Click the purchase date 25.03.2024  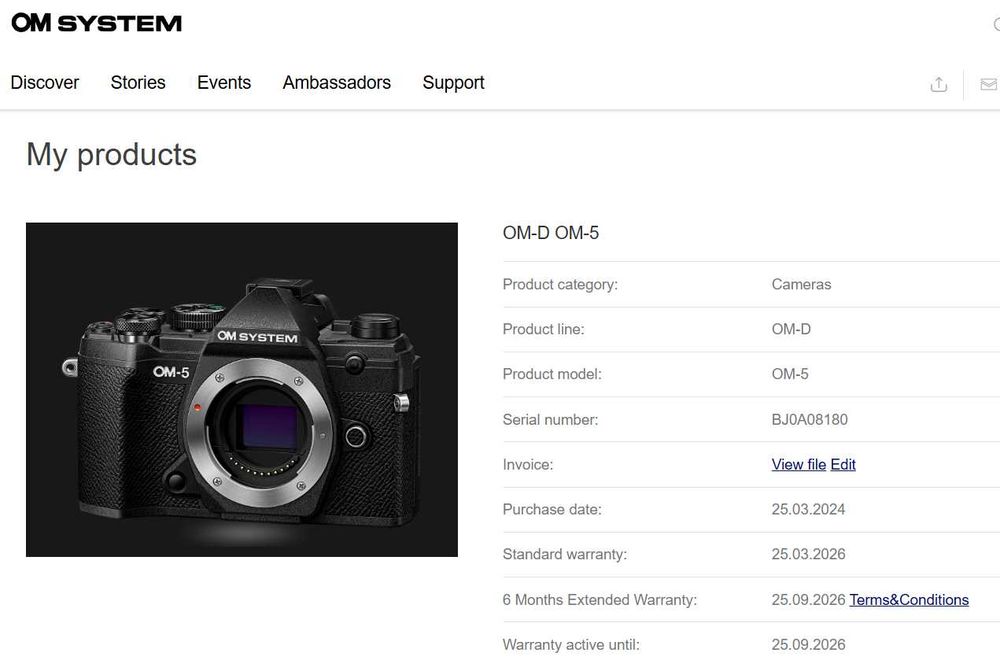pyautogui.click(x=808, y=509)
